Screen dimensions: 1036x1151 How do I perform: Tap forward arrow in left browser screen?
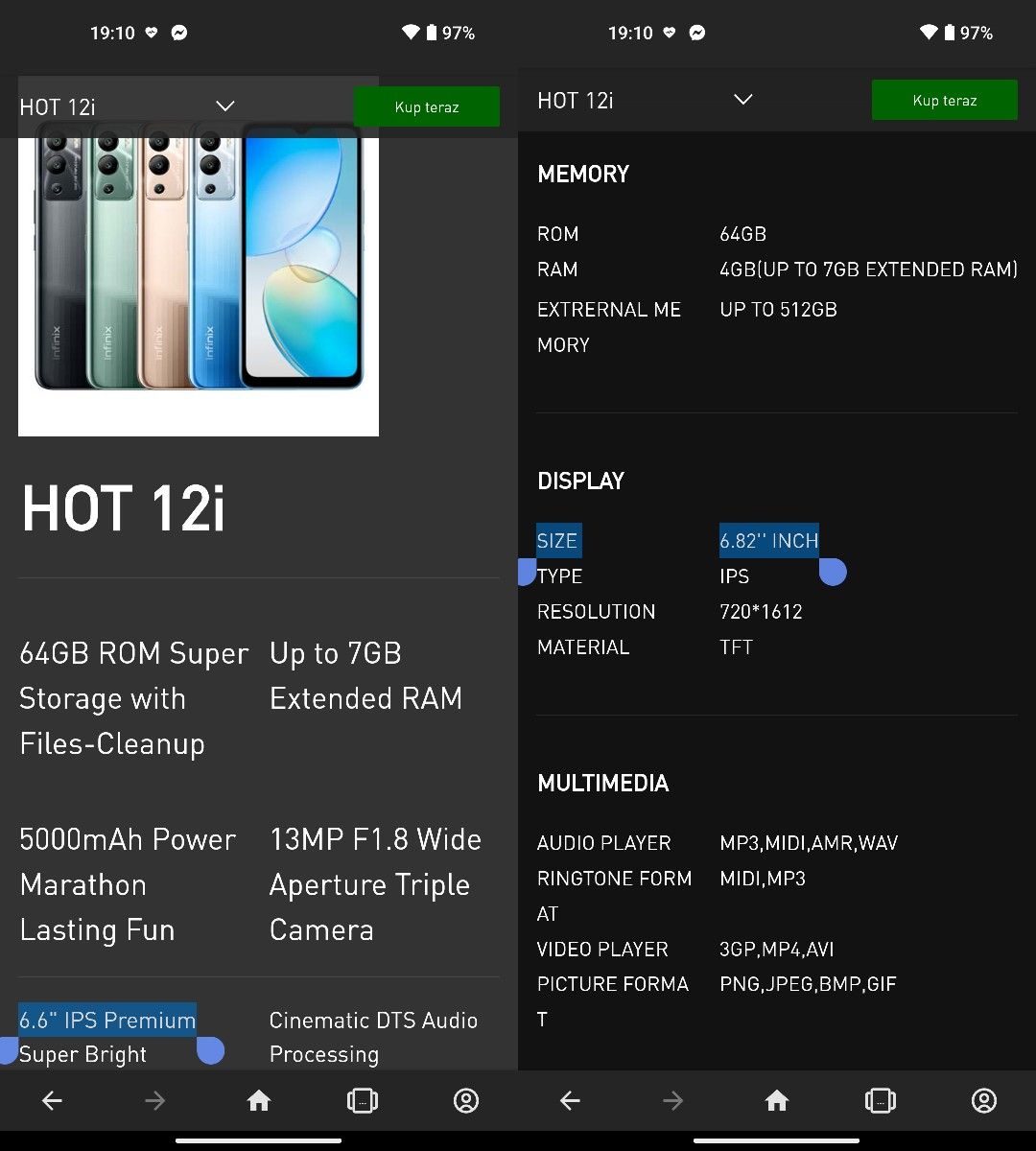[154, 1101]
